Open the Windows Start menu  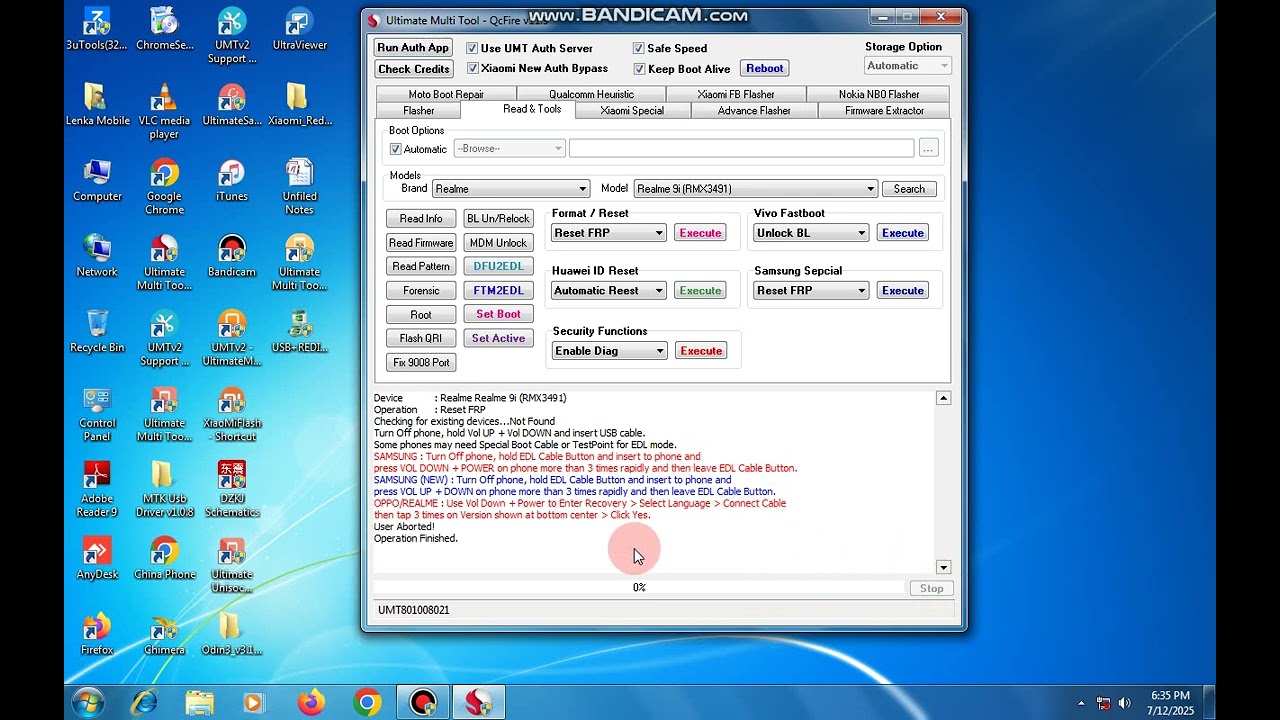(88, 702)
